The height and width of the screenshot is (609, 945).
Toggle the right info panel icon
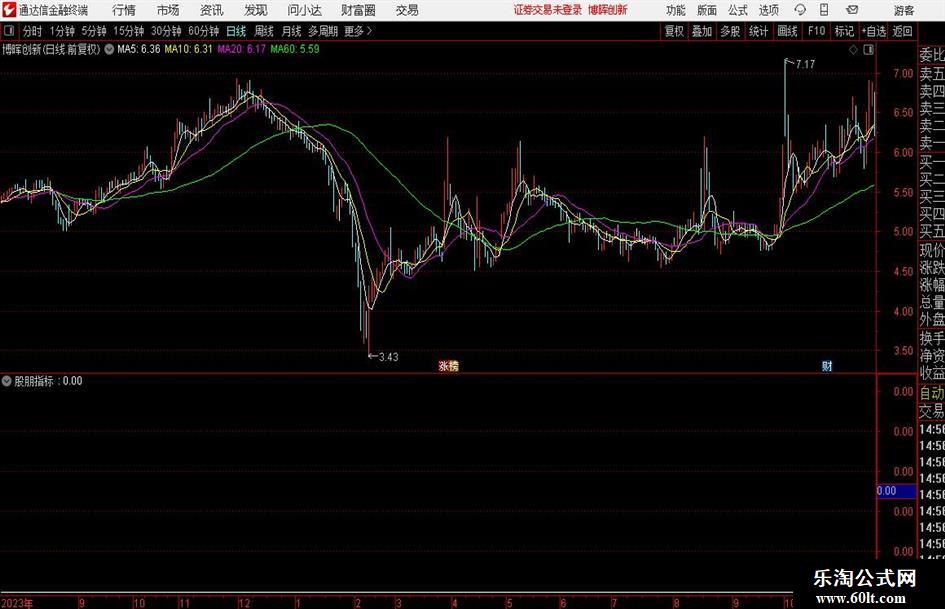click(868, 50)
